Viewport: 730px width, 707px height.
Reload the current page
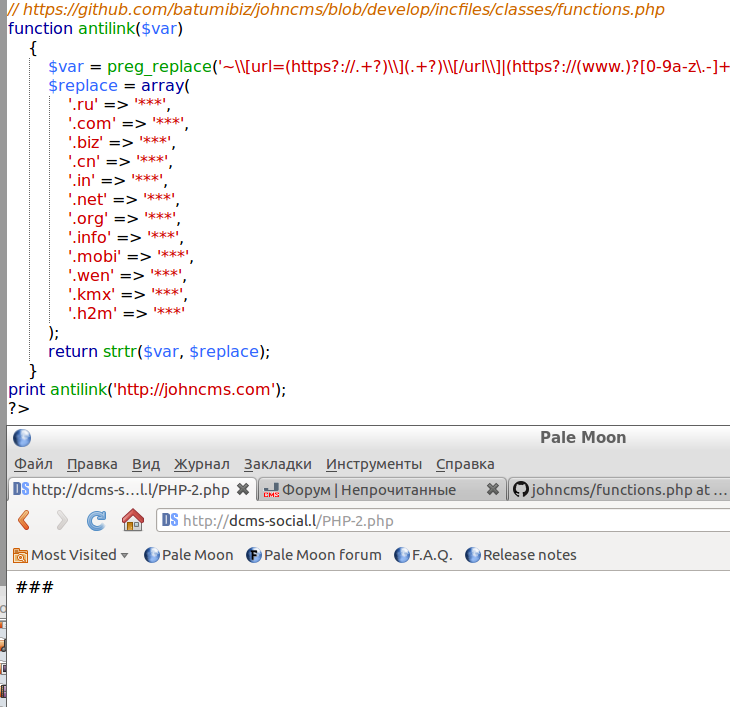(96, 520)
